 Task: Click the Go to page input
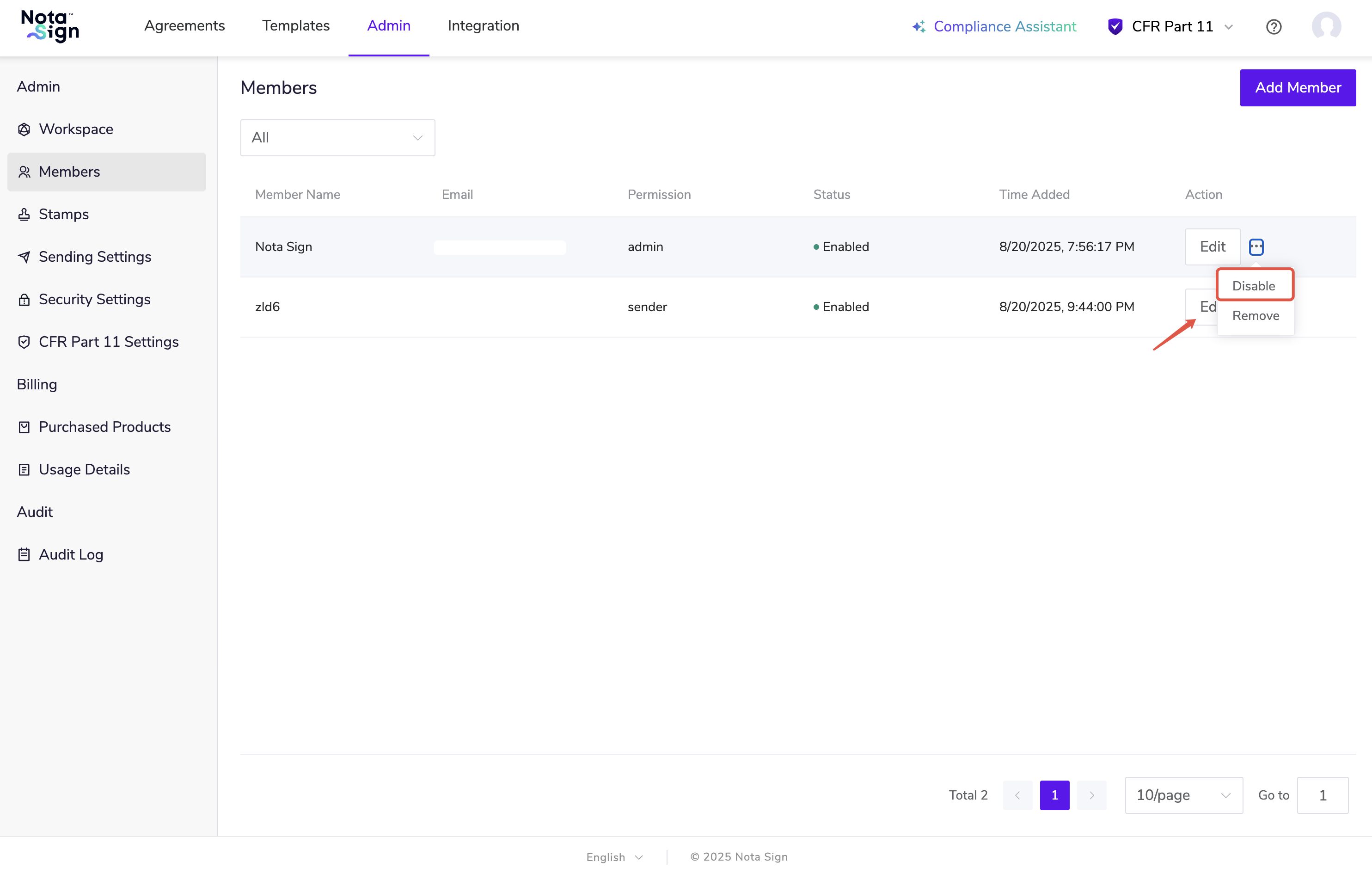pyautogui.click(x=1323, y=795)
